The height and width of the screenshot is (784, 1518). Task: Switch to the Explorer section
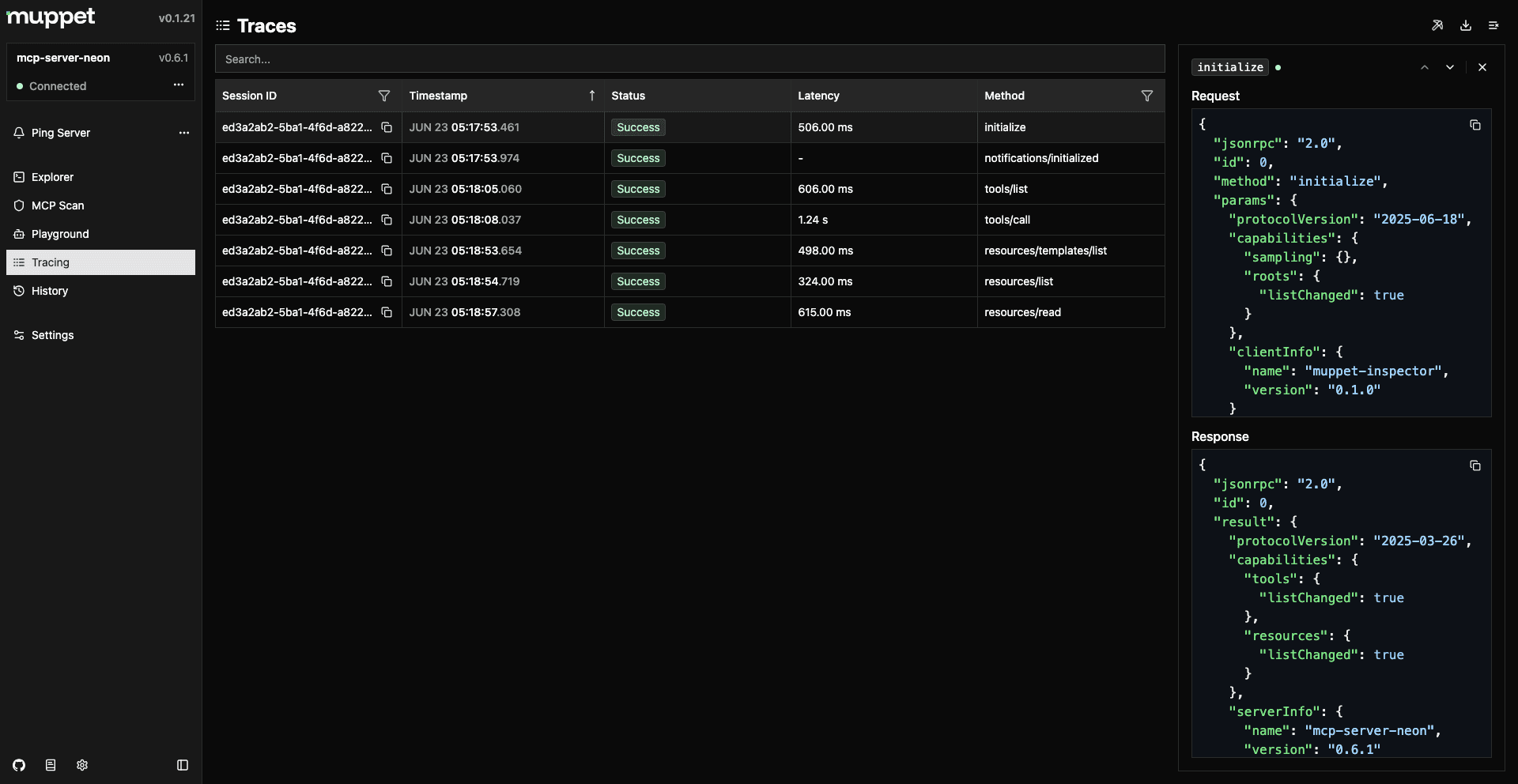tap(53, 177)
